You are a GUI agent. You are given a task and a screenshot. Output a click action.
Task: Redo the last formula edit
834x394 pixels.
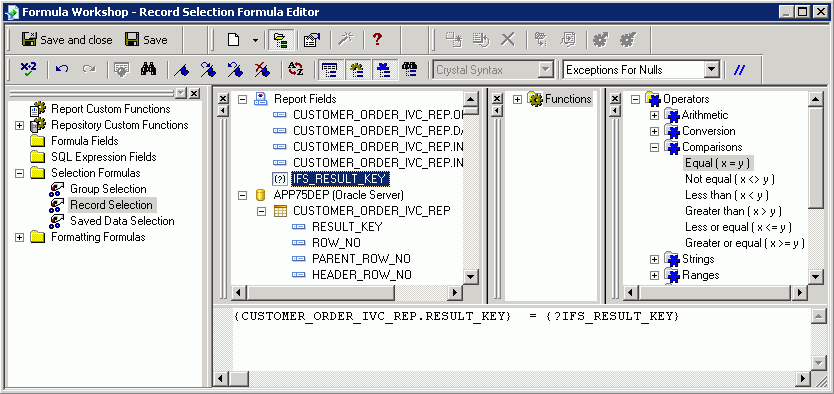(x=89, y=70)
